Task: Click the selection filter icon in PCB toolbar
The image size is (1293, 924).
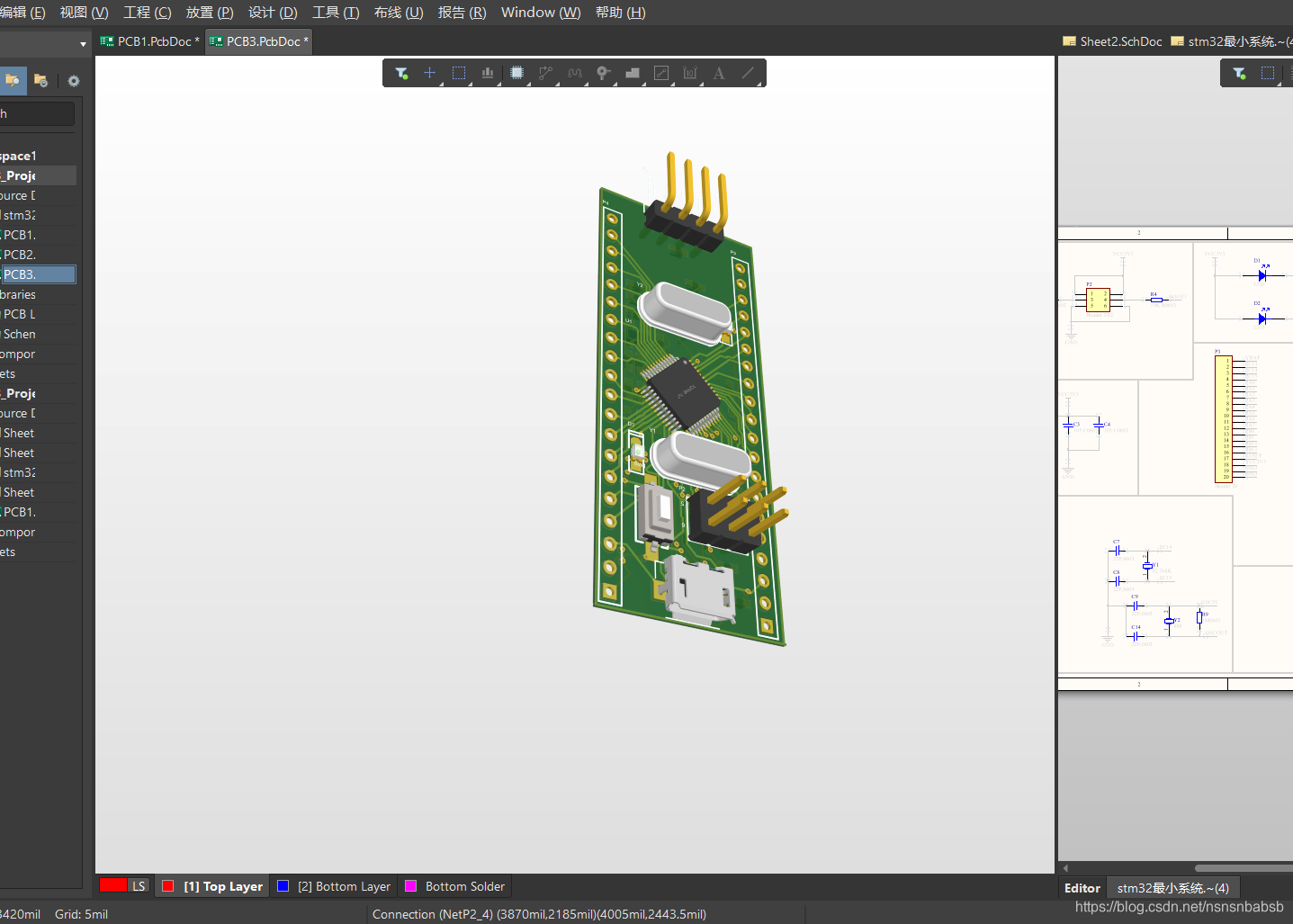Action: tap(401, 73)
